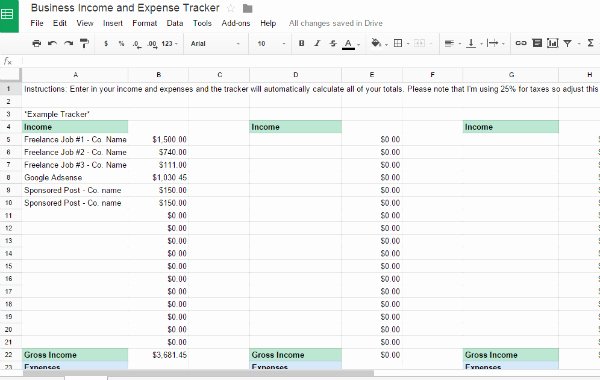Select column D header

295,75
